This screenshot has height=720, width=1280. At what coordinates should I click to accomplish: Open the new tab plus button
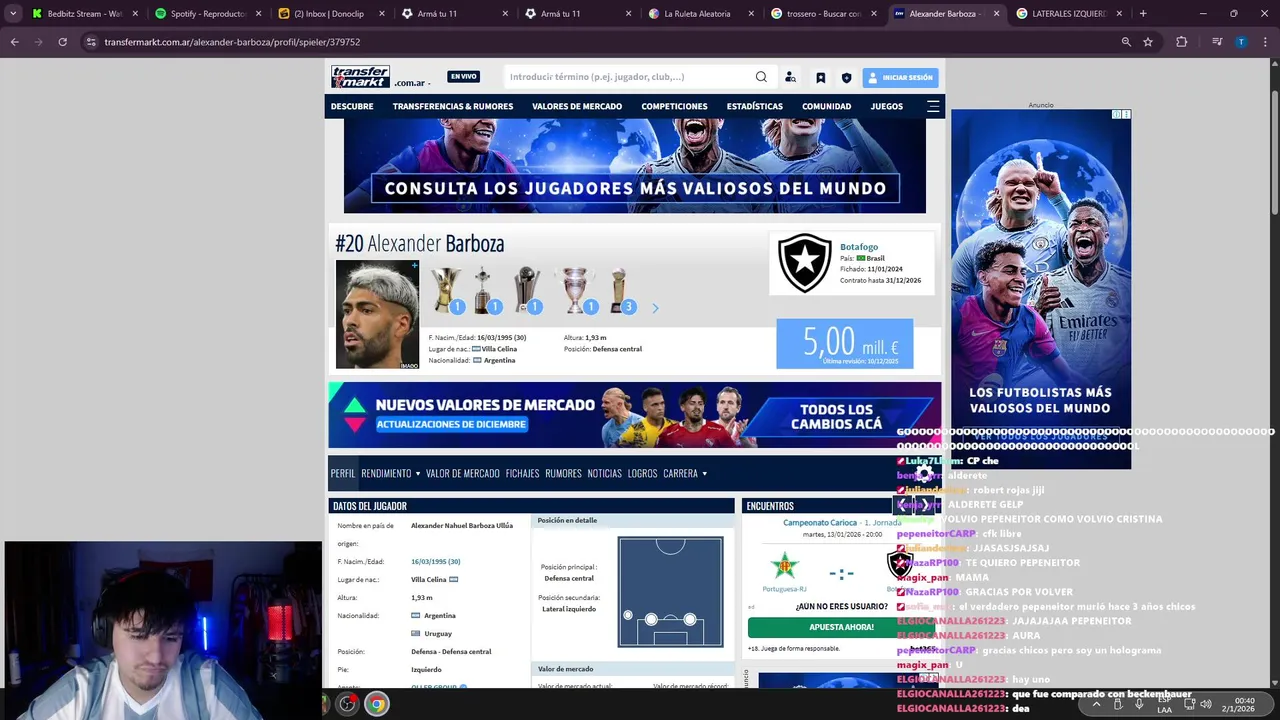[x=1143, y=14]
